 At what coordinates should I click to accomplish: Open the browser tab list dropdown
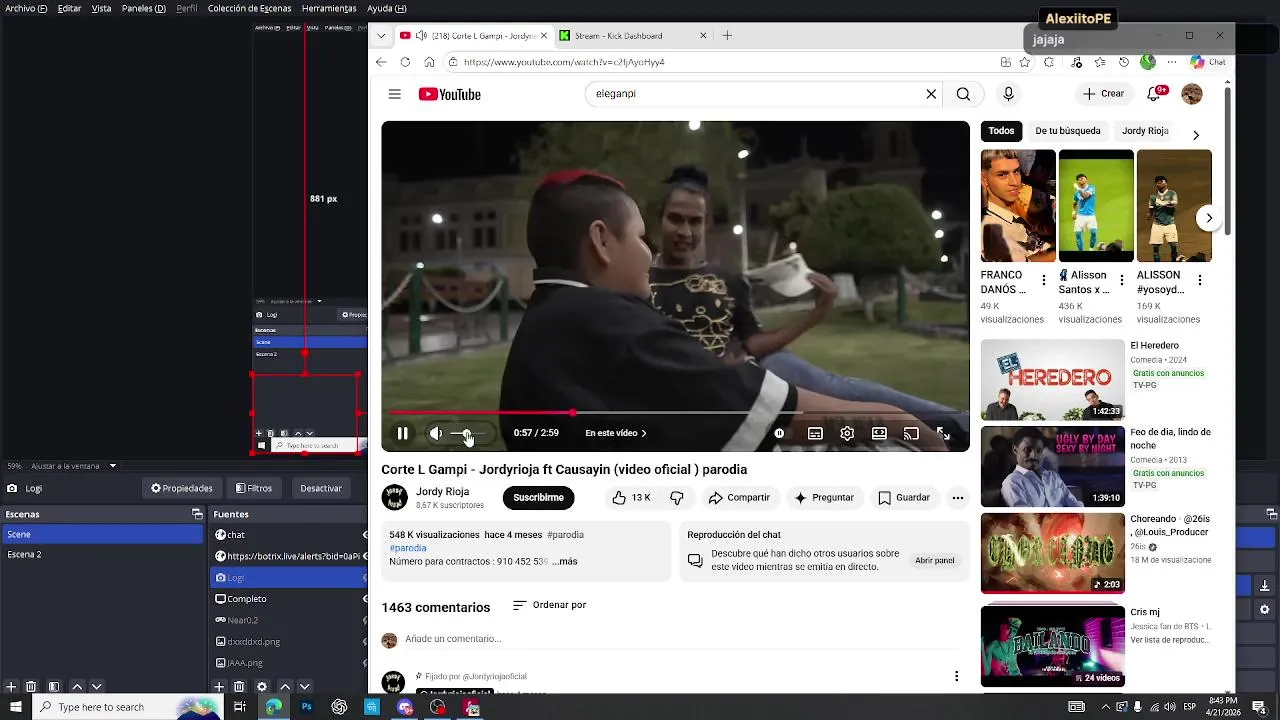click(x=381, y=36)
